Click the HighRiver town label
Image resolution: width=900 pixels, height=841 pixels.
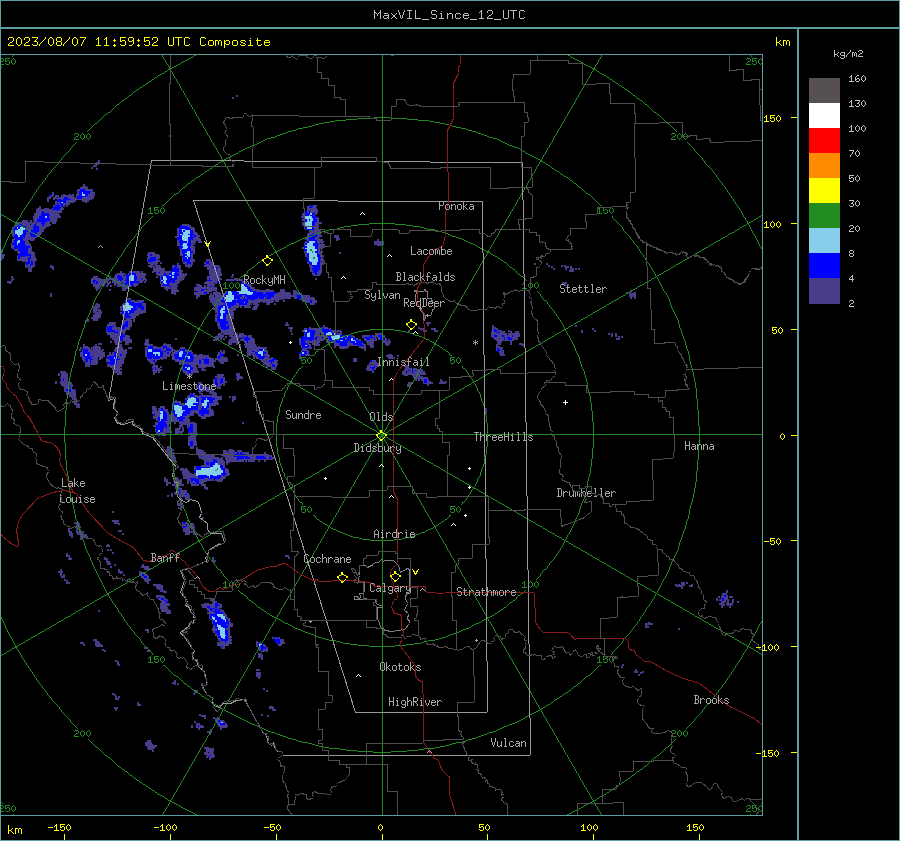(x=415, y=702)
